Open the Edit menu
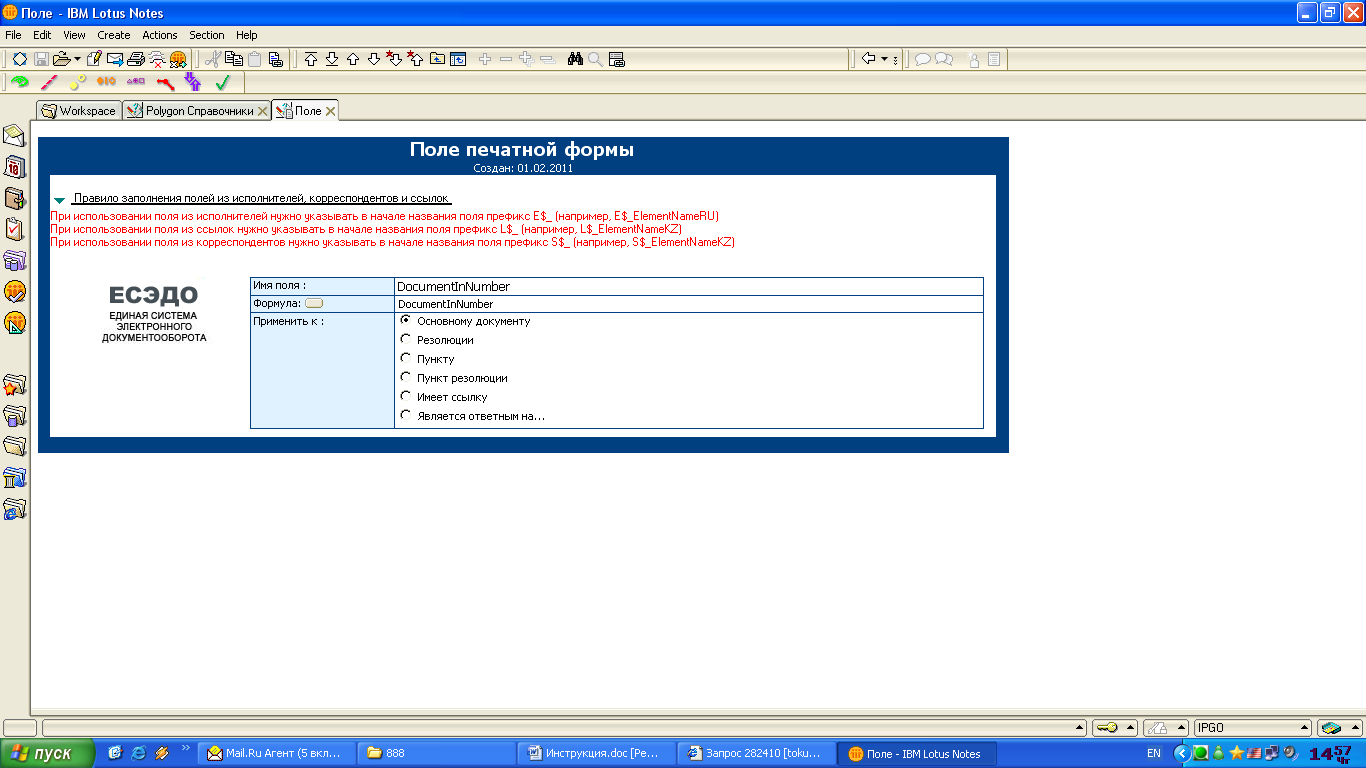The height and width of the screenshot is (768, 1366). (x=42, y=35)
